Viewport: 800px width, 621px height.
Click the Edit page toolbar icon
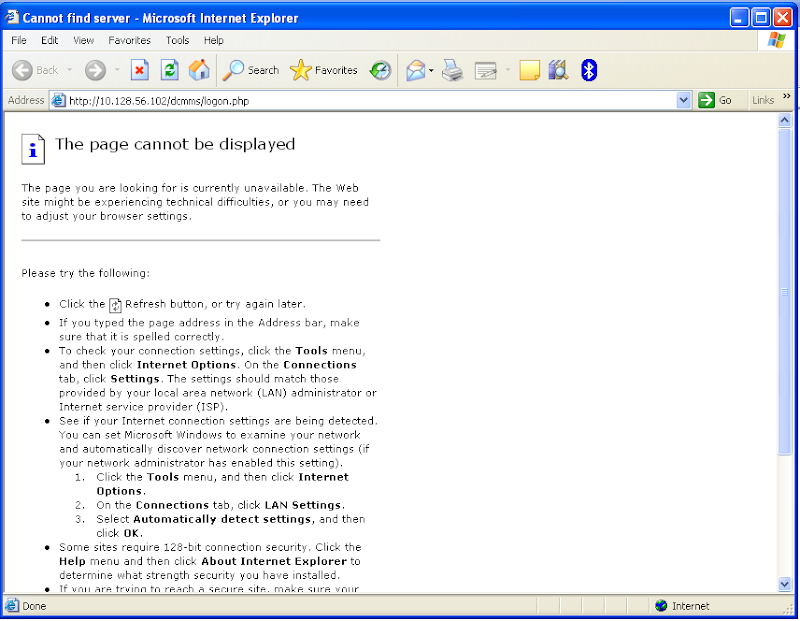click(485, 70)
